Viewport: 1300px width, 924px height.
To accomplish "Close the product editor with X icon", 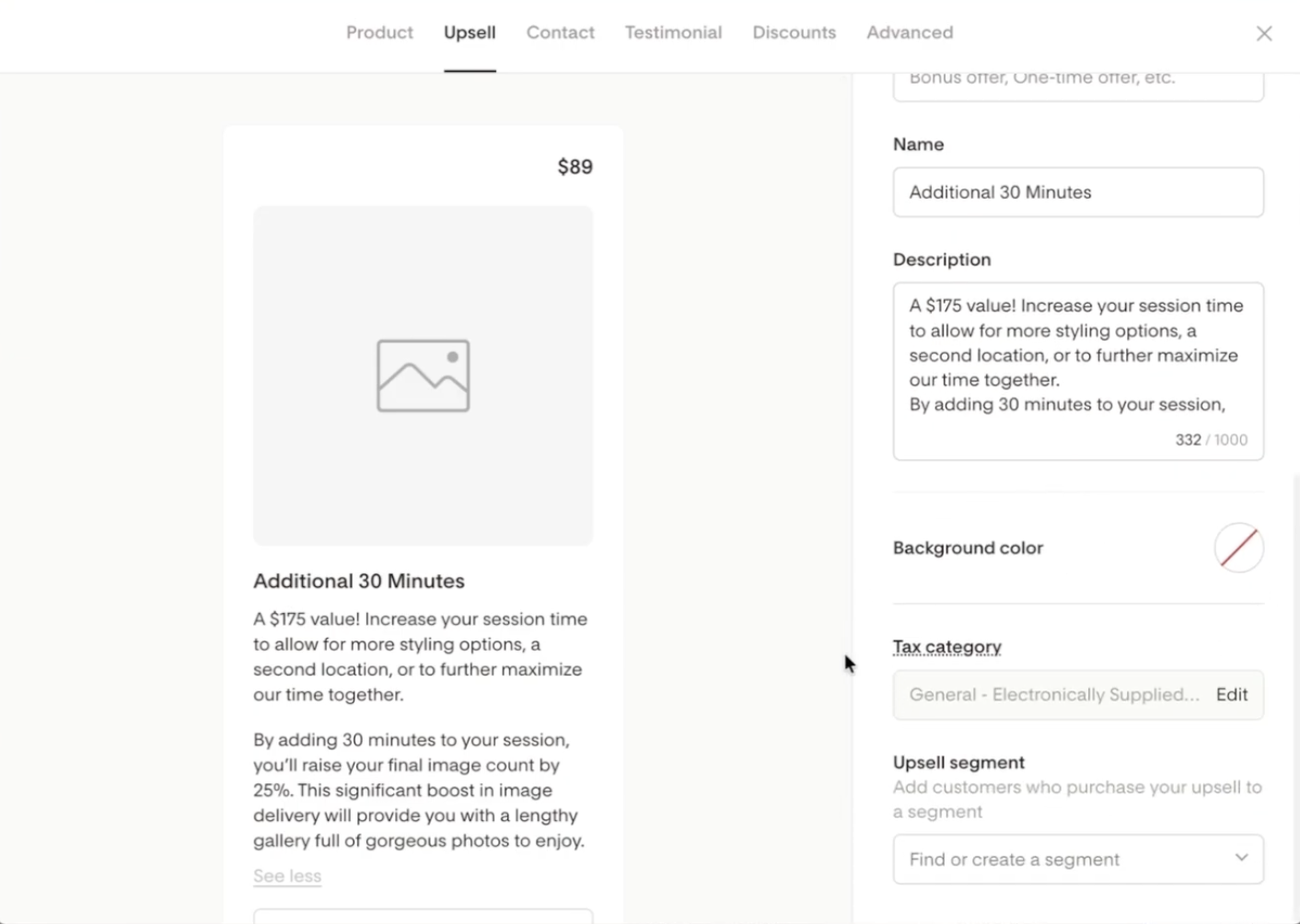I will pos(1263,34).
